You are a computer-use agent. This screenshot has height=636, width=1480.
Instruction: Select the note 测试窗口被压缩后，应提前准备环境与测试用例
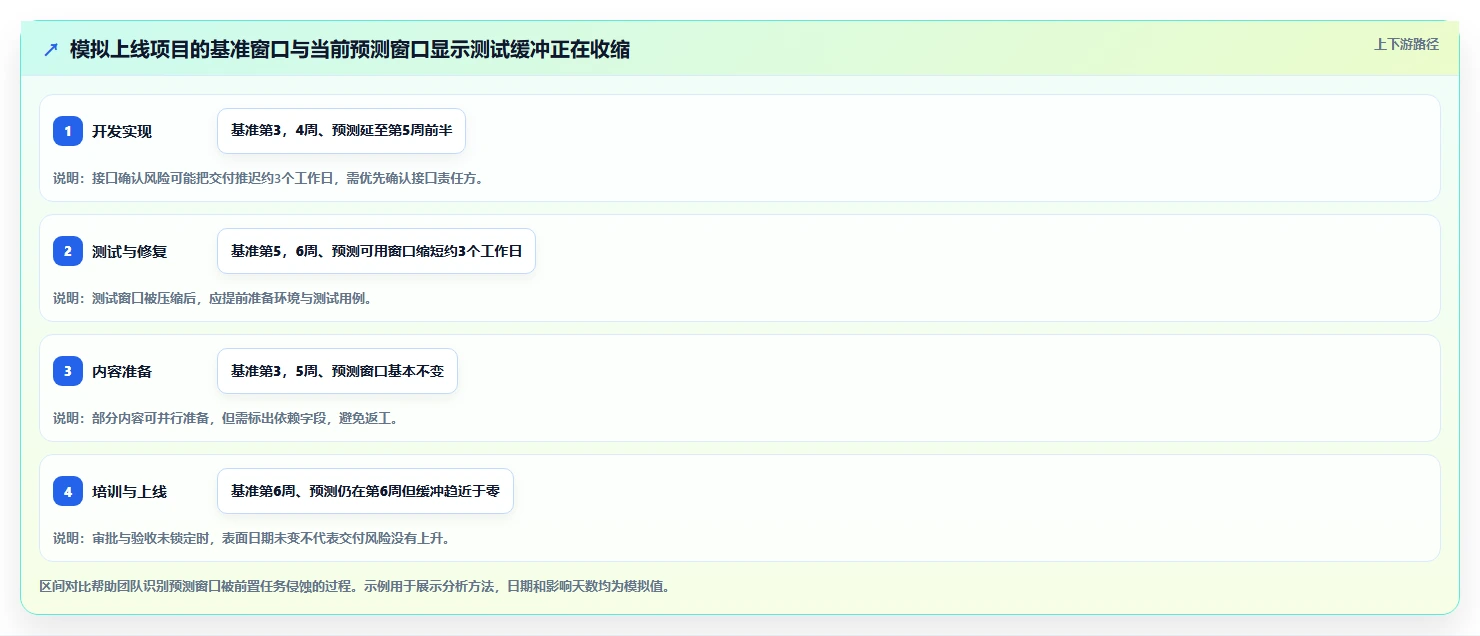(212, 298)
